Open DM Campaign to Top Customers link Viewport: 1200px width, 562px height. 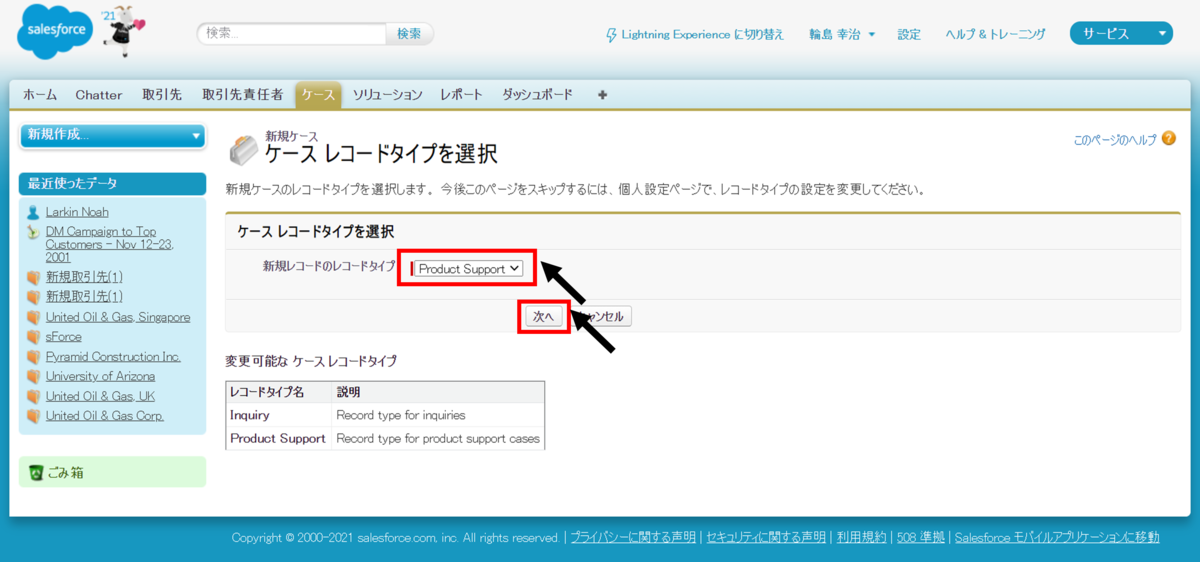pos(109,244)
